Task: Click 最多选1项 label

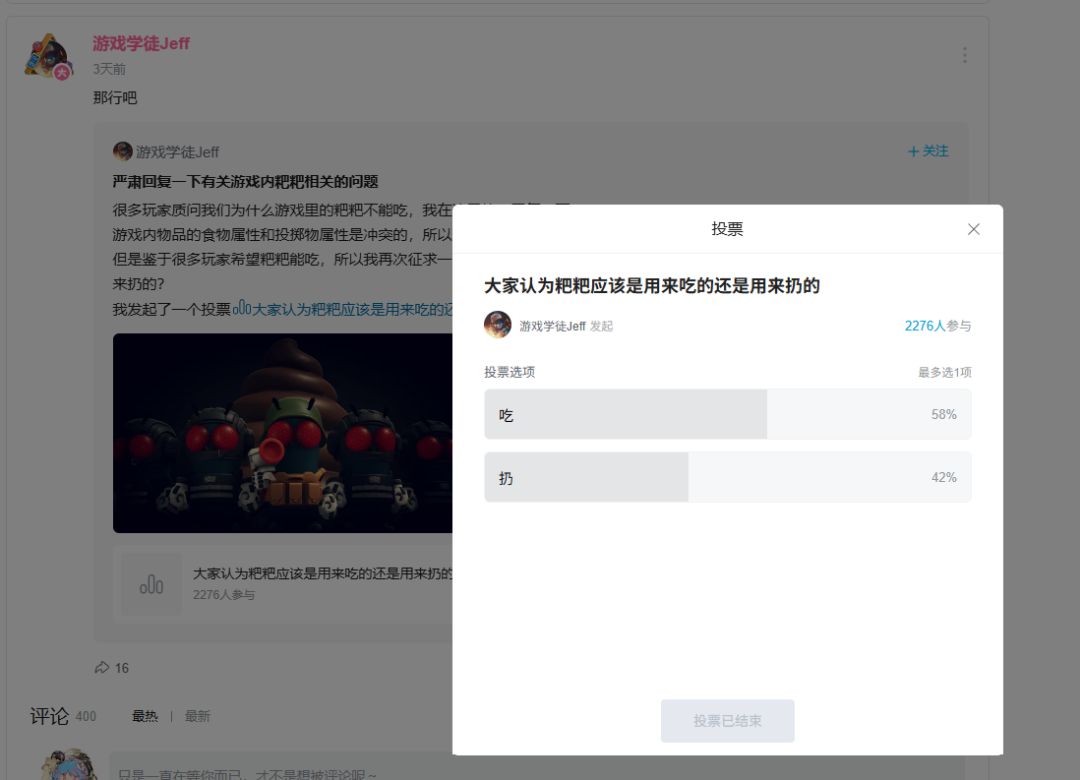Action: tap(944, 372)
